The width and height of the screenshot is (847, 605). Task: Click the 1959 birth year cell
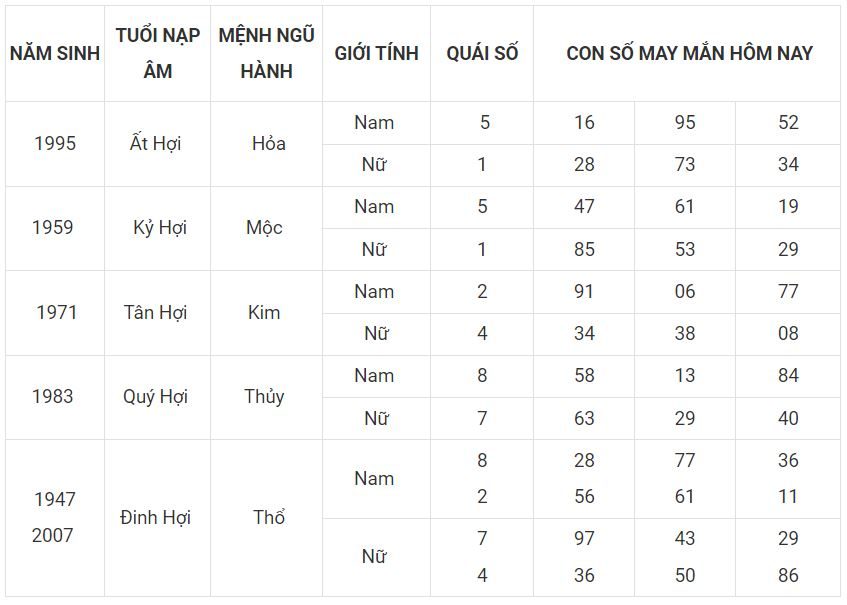coord(52,227)
